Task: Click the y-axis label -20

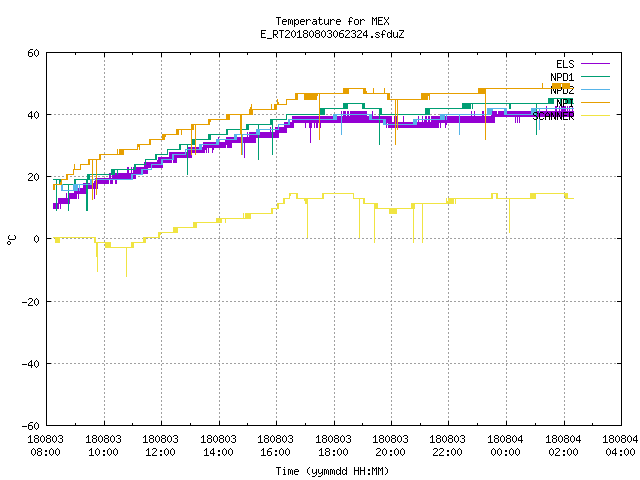Action: 31,302
